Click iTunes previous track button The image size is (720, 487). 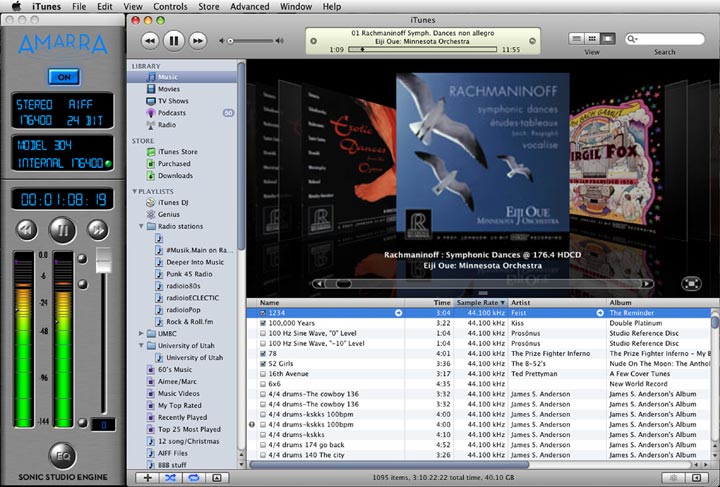pyautogui.click(x=150, y=41)
